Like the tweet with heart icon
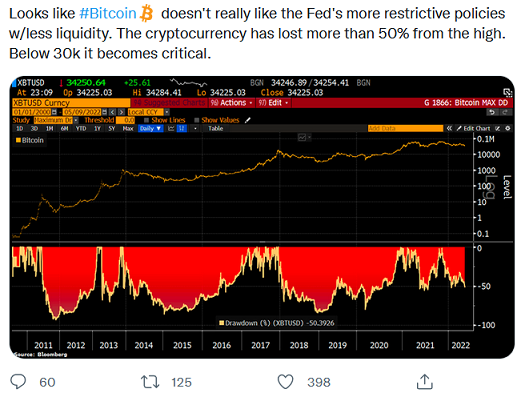The height and width of the screenshot is (401, 525). click(x=285, y=382)
